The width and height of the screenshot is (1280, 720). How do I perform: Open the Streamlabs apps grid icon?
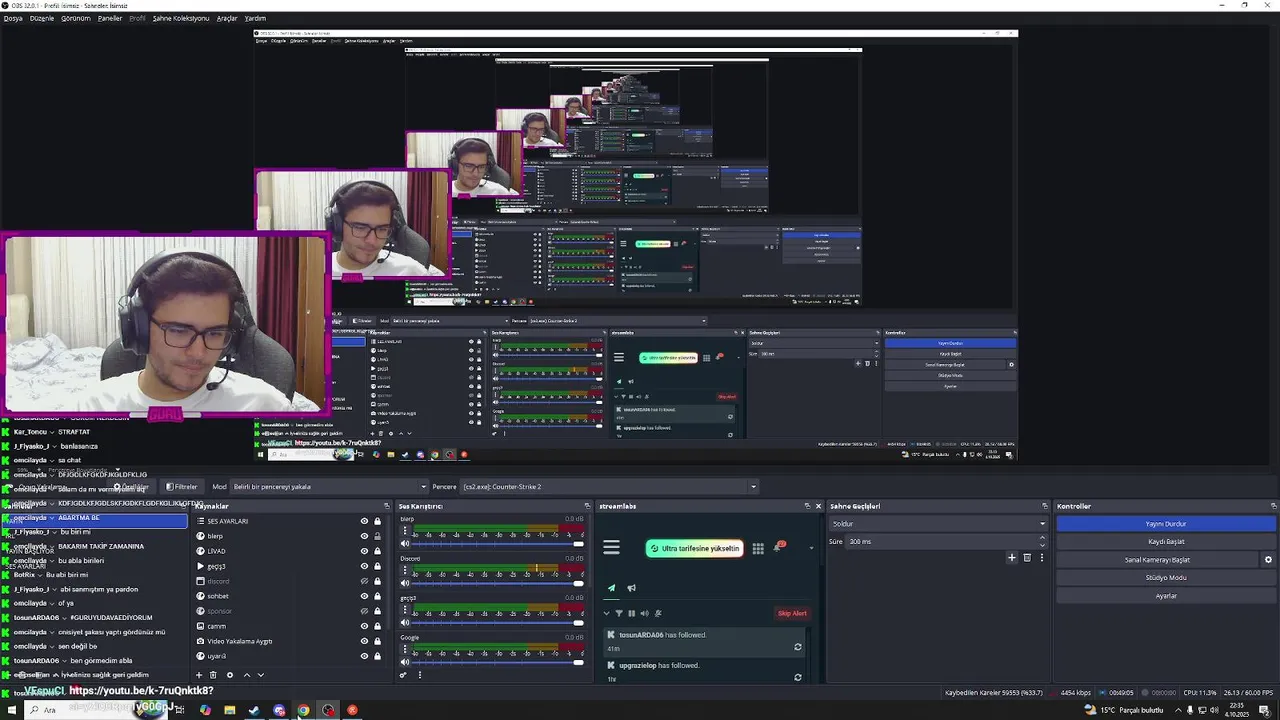758,548
